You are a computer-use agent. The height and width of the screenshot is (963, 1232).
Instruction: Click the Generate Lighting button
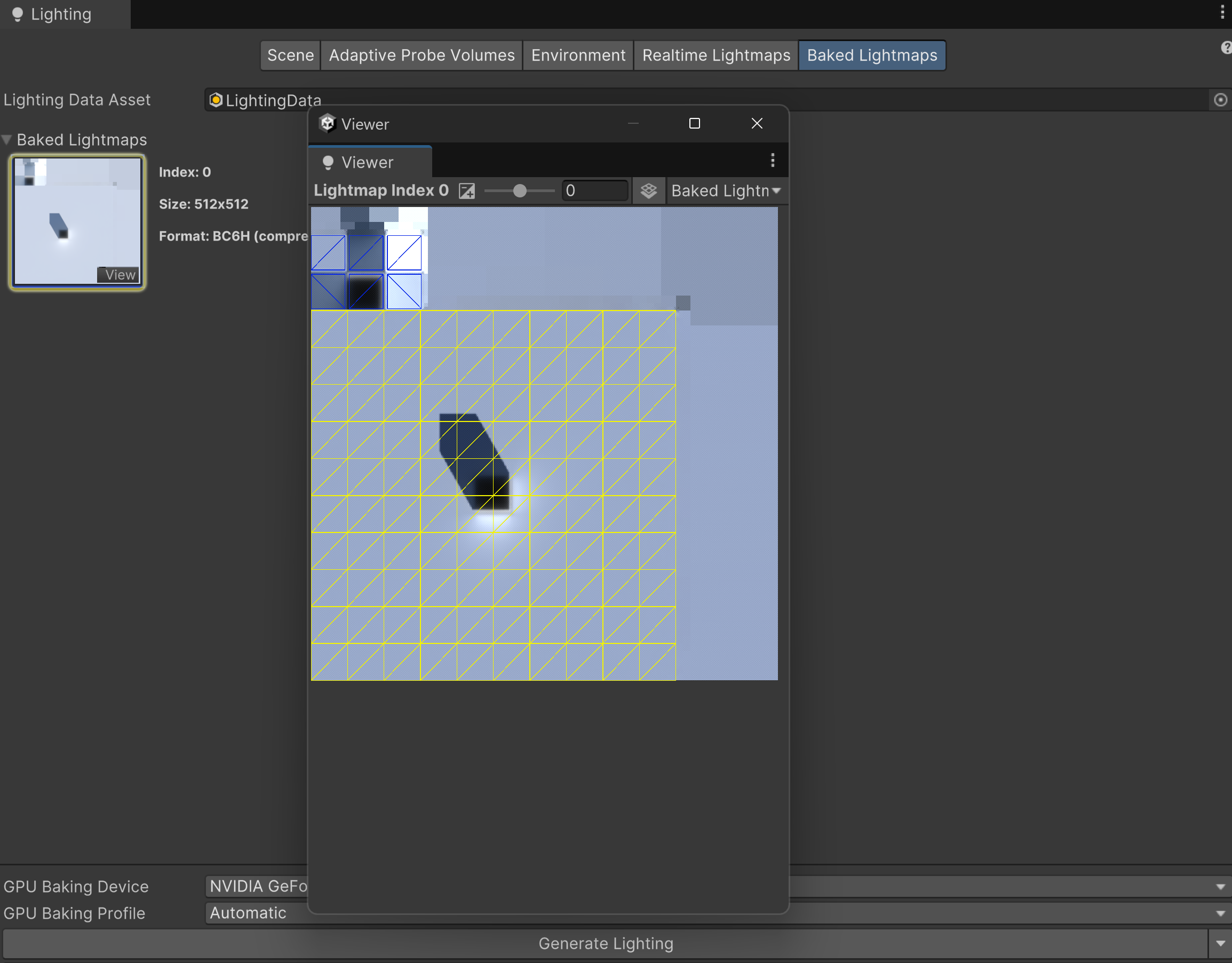605,943
